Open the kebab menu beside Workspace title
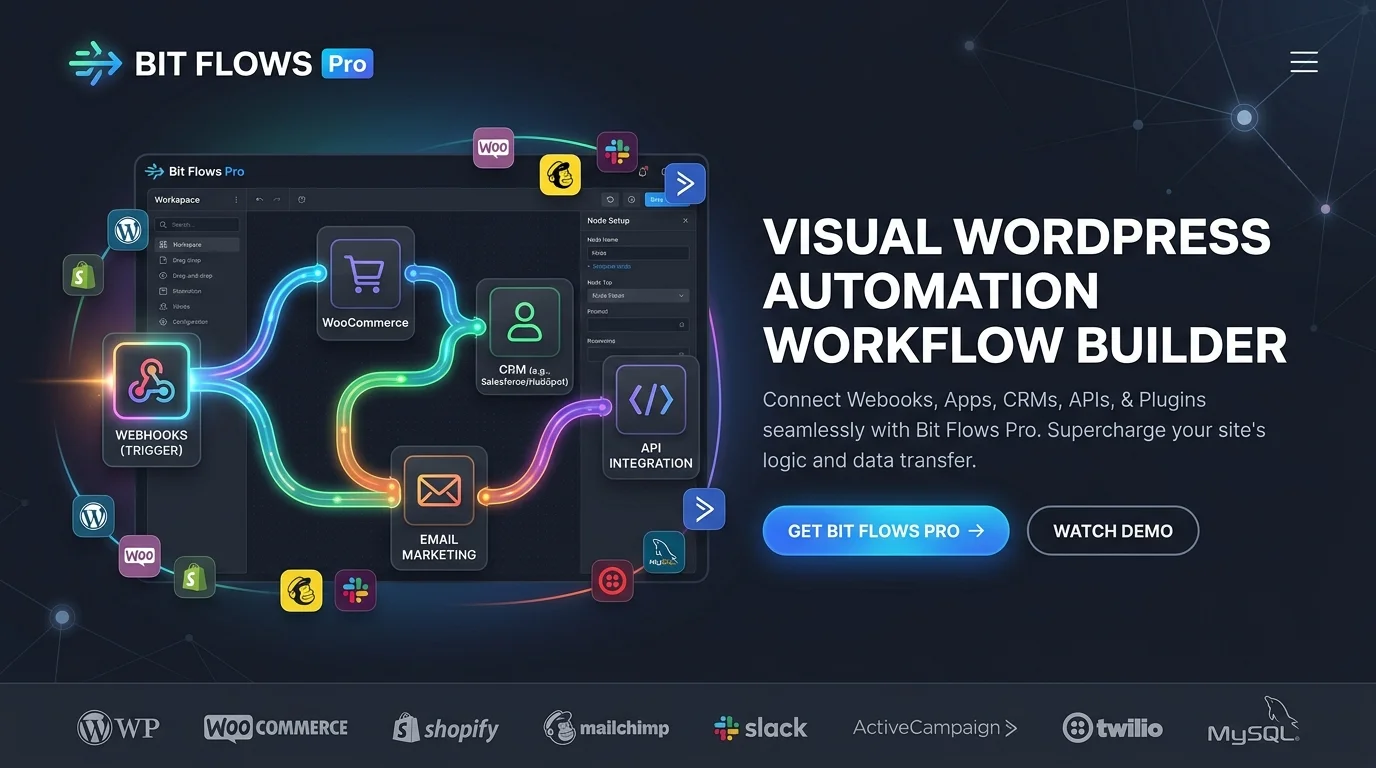Image resolution: width=1376 pixels, height=768 pixels. (x=236, y=200)
